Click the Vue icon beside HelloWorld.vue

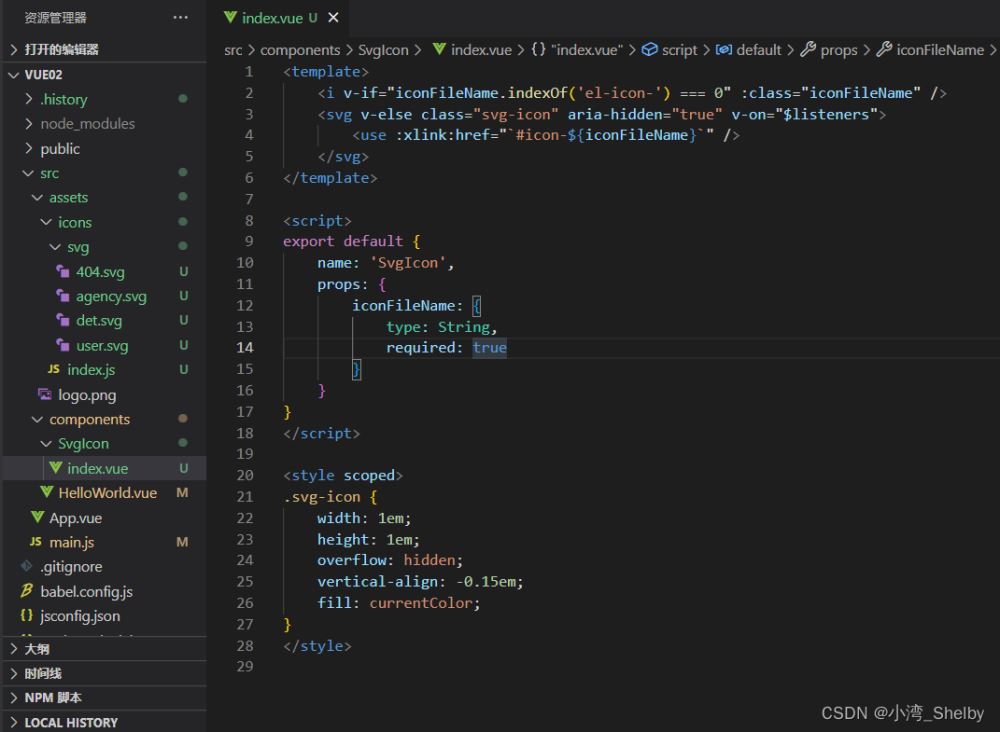tap(46, 493)
